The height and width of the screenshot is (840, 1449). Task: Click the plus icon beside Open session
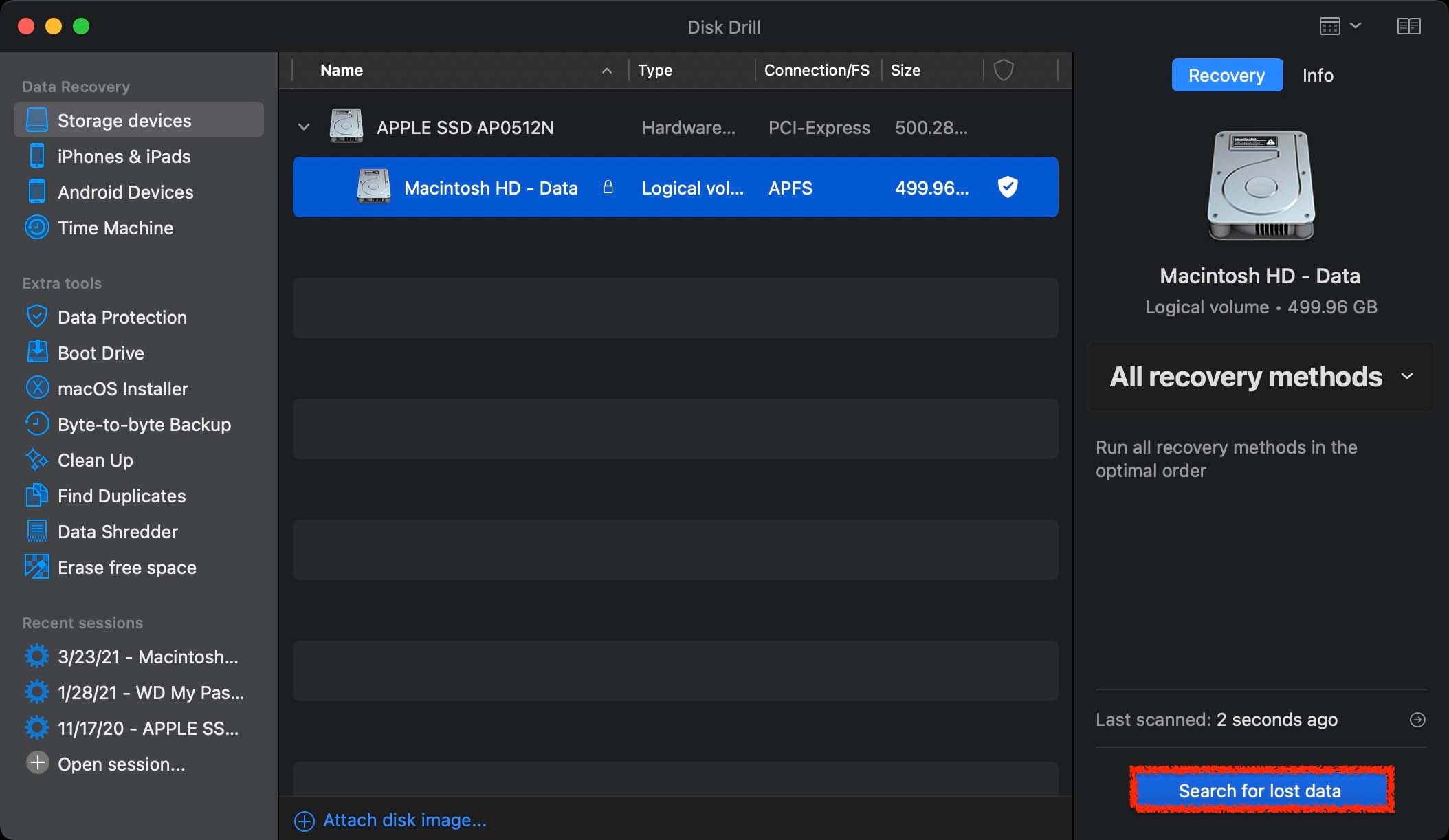pos(37,762)
